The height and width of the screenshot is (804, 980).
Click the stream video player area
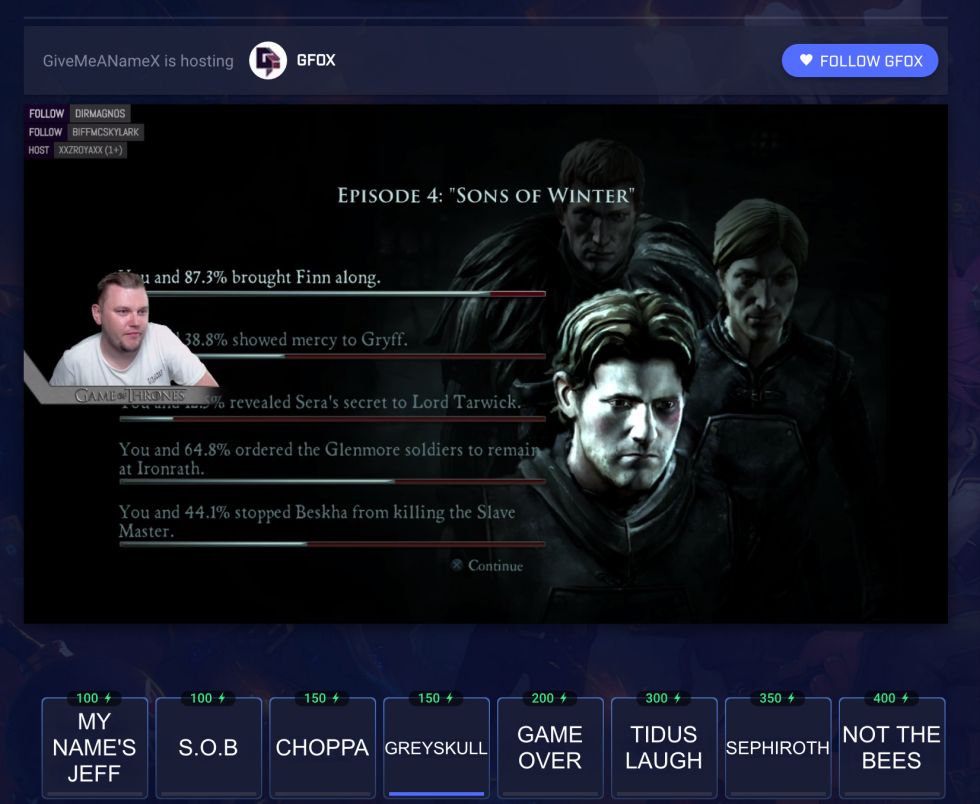[x=486, y=363]
